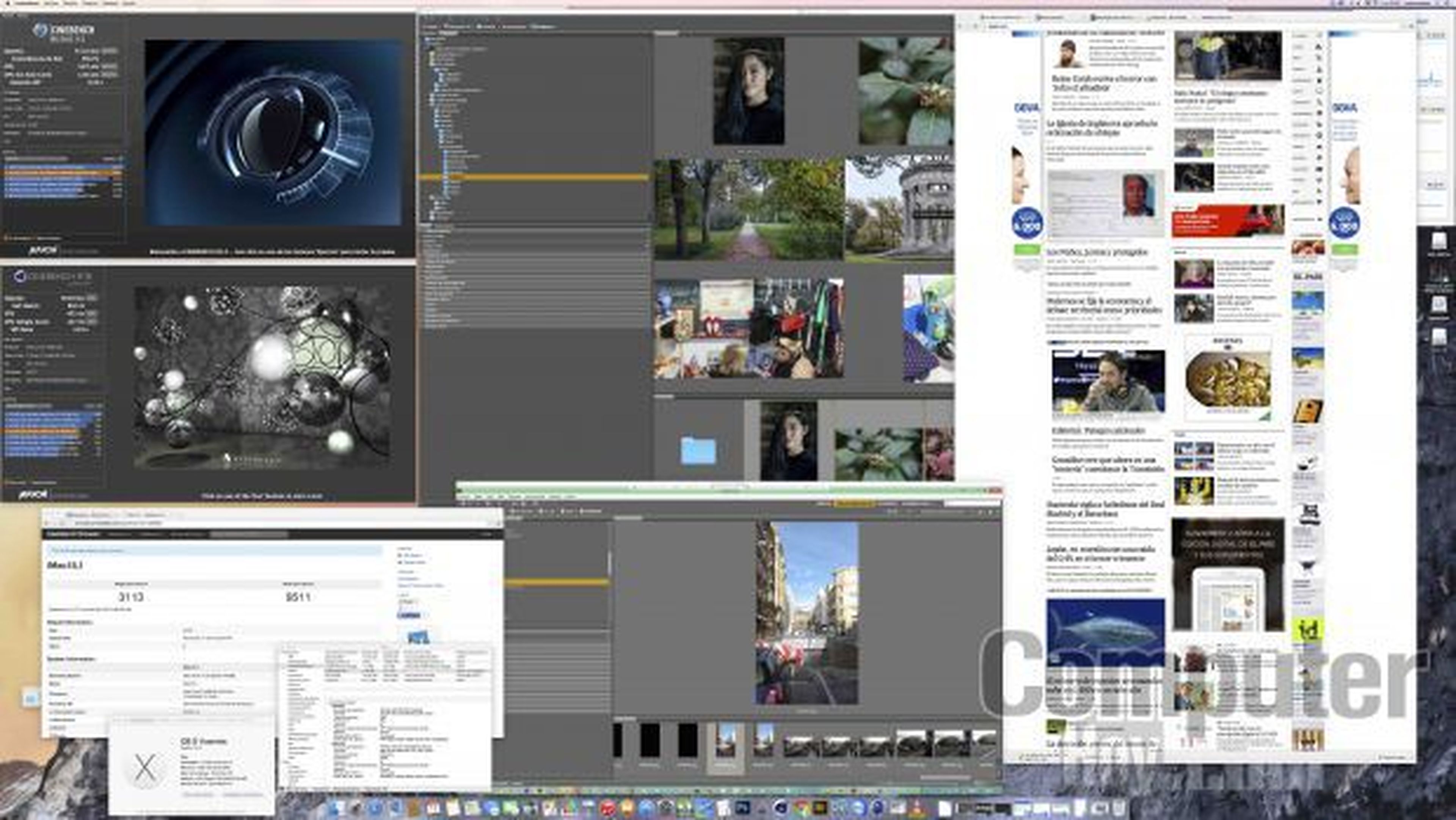The height and width of the screenshot is (820, 1456).
Task: Open Cinema 4D from the Dock
Action: click(781, 809)
